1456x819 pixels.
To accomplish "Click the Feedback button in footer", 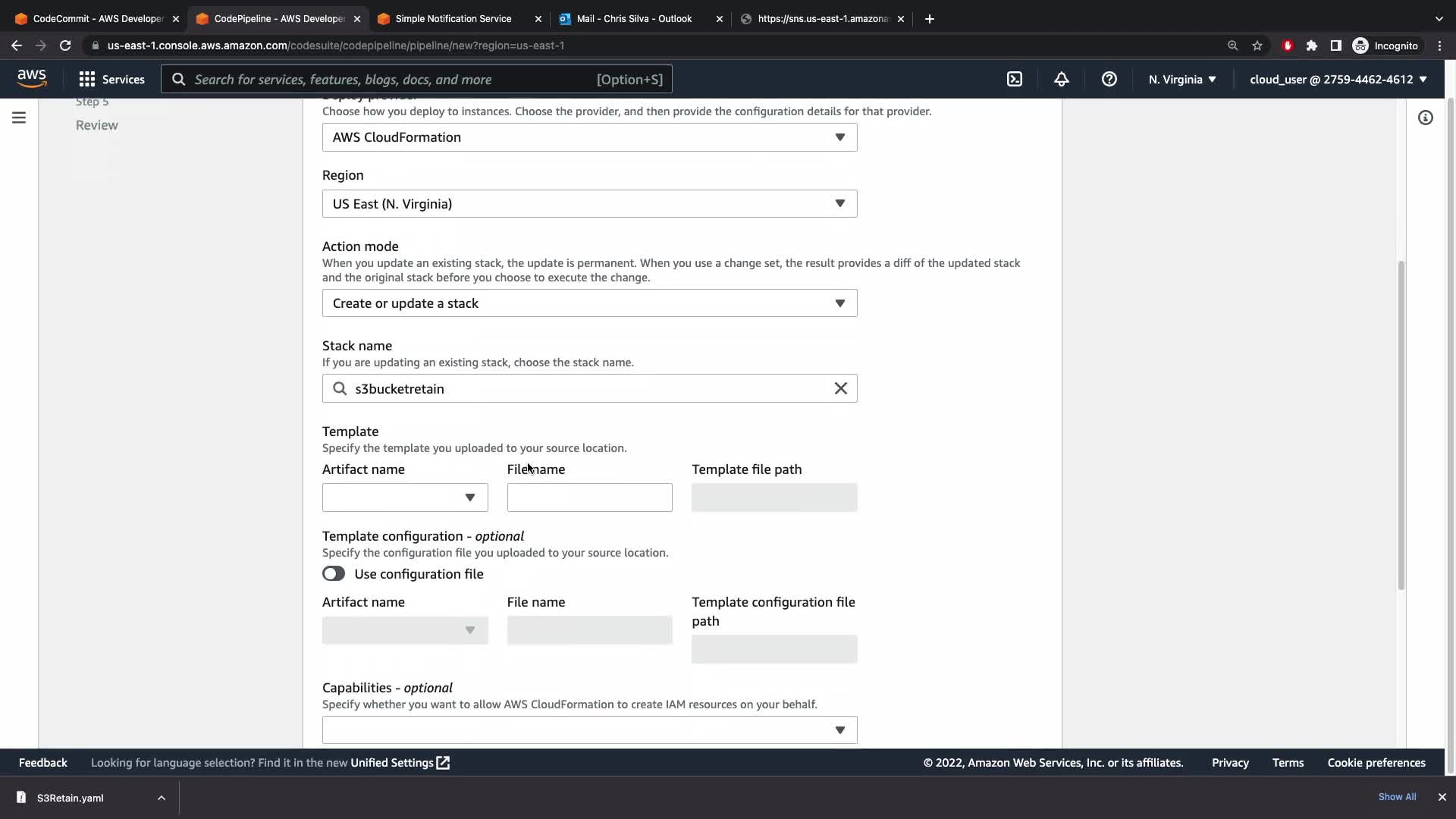I will (x=43, y=763).
